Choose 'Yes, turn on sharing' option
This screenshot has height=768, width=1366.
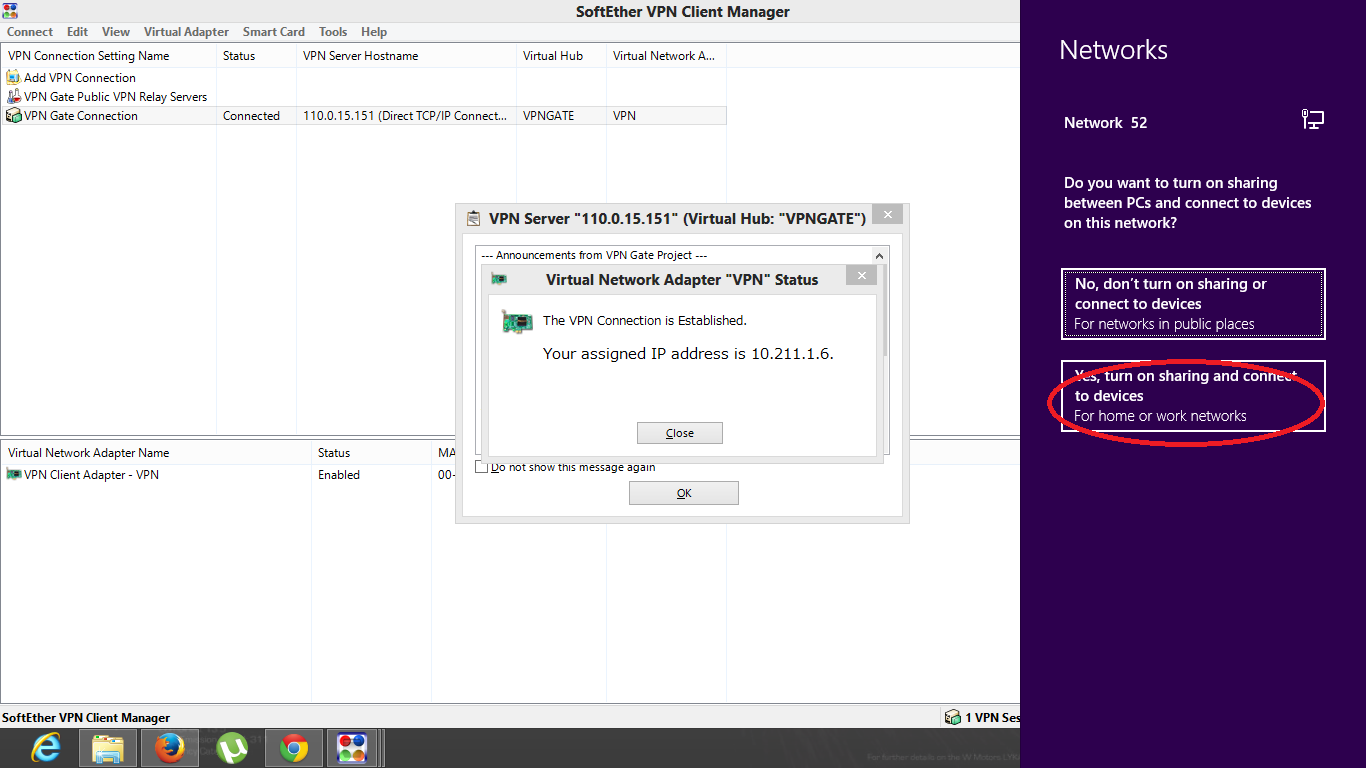tap(1193, 396)
